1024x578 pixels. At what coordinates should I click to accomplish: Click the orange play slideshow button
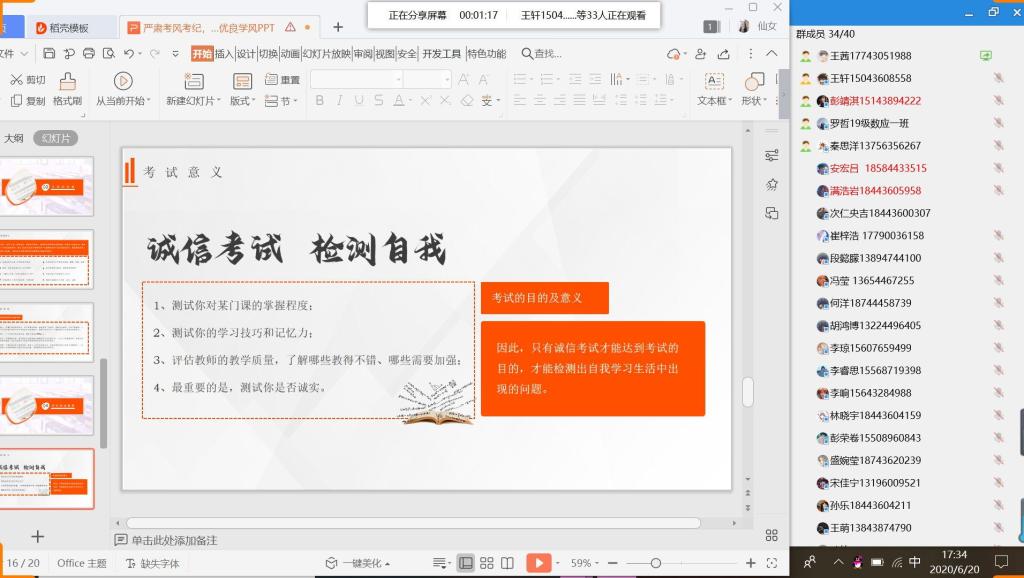(x=539, y=563)
